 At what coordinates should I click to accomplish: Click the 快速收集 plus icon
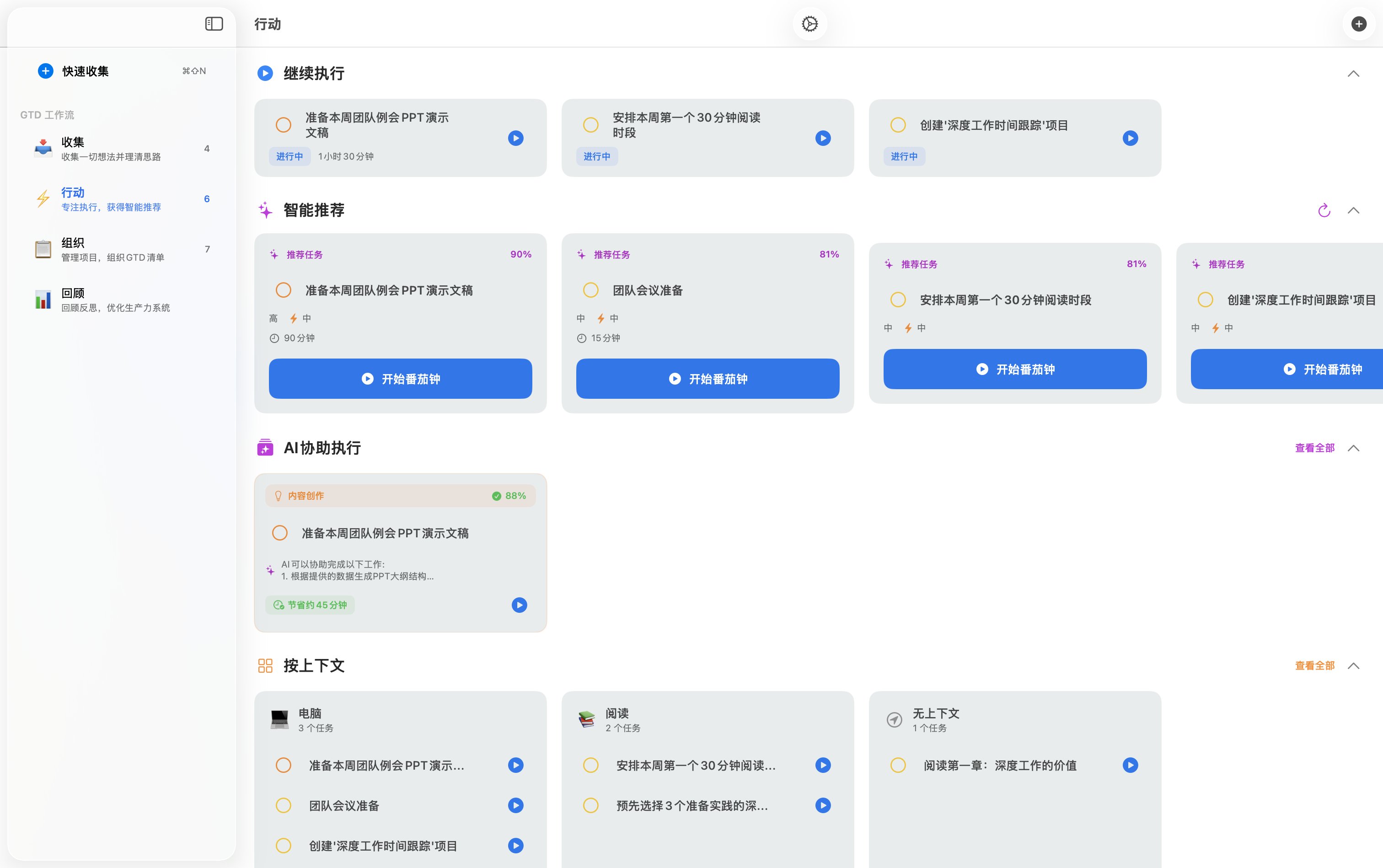click(45, 70)
